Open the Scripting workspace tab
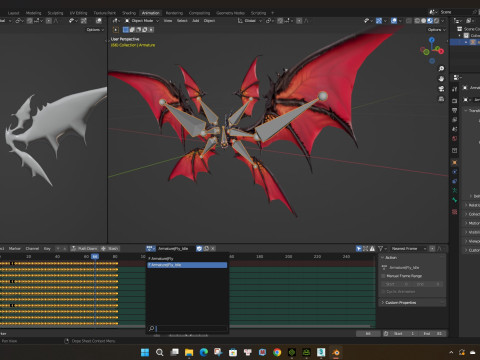Viewport: 480px width, 360px height. [258, 13]
